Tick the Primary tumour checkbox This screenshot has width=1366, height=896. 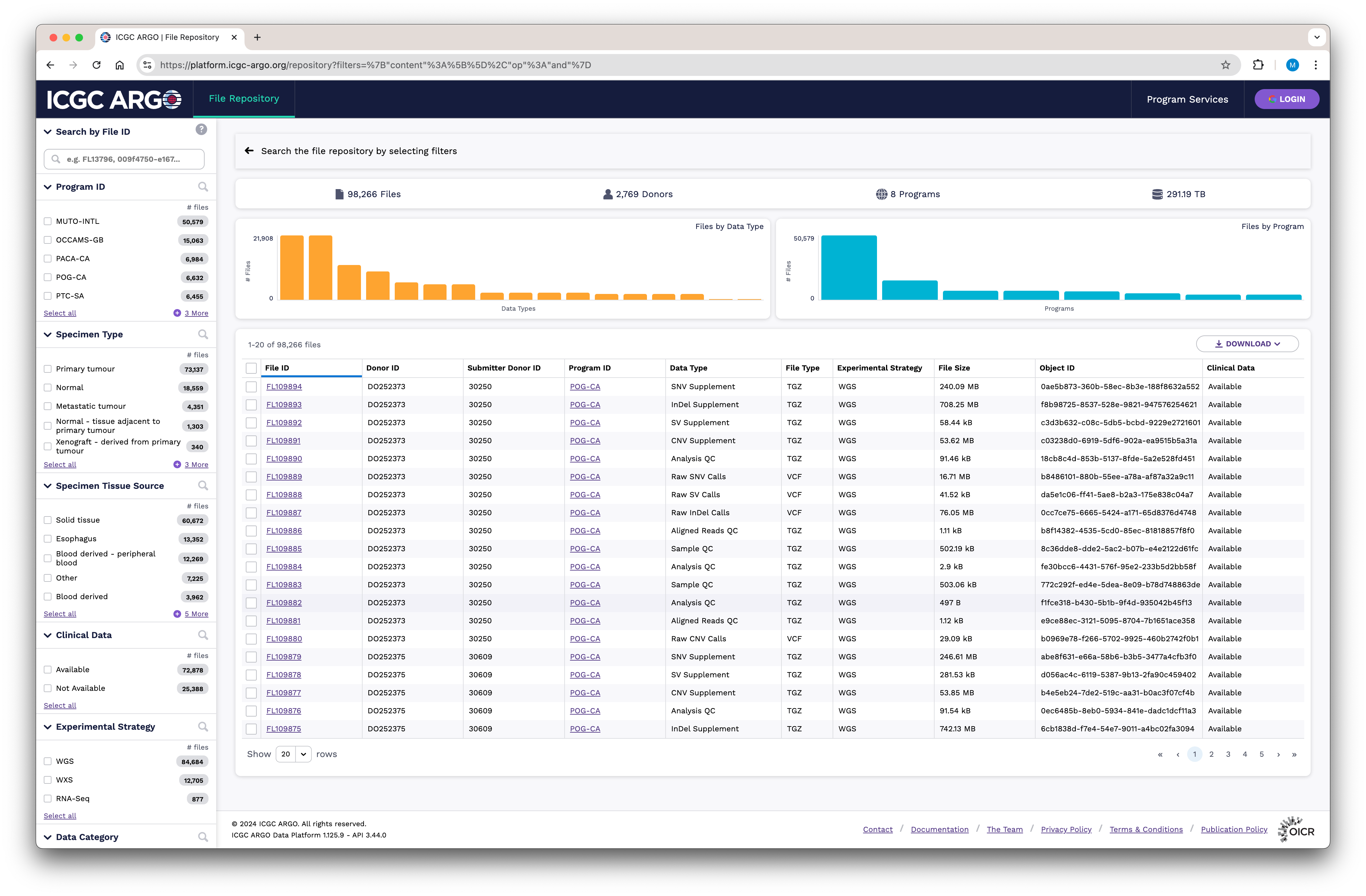48,369
